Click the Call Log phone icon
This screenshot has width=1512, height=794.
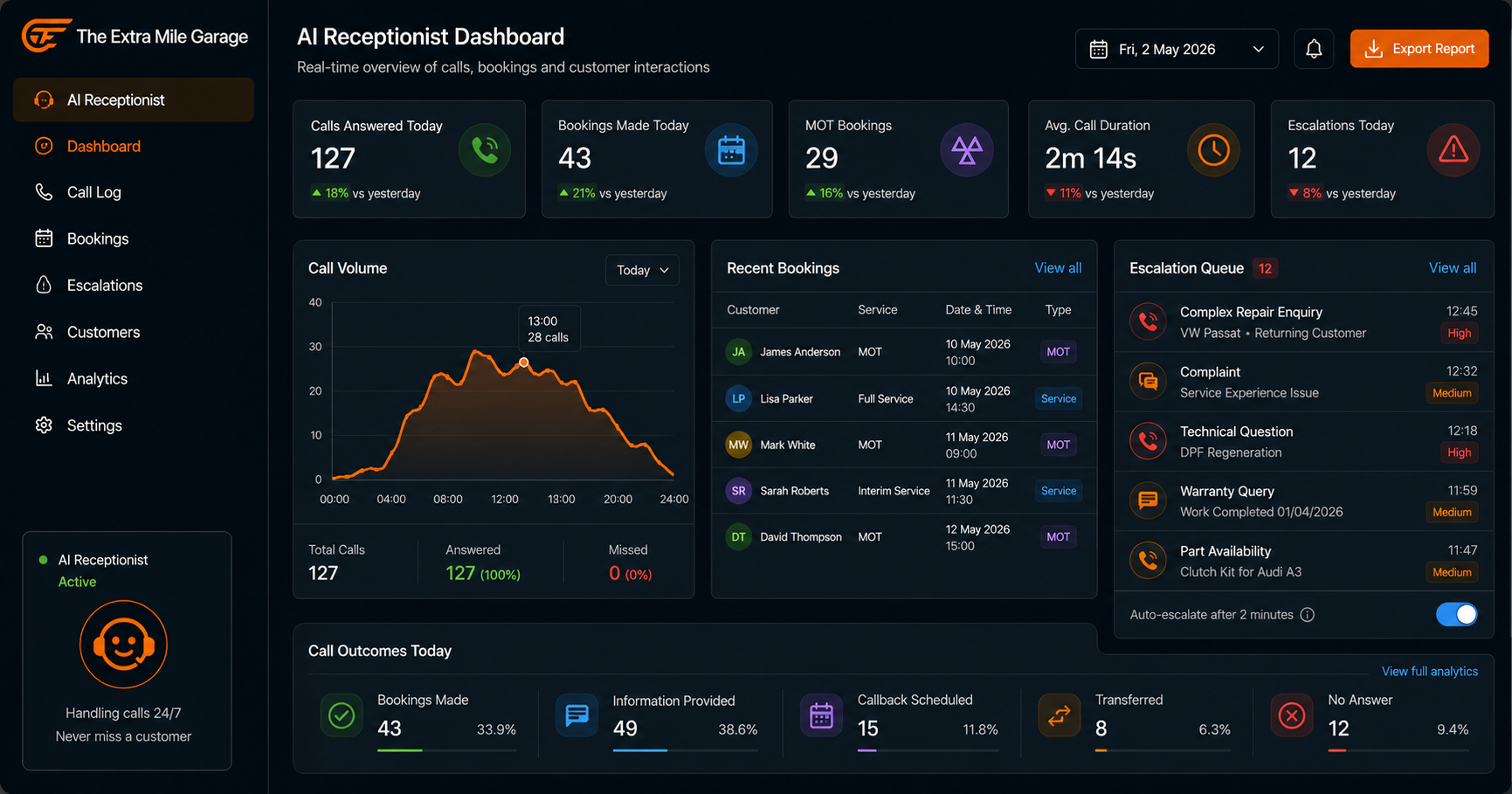click(x=44, y=192)
